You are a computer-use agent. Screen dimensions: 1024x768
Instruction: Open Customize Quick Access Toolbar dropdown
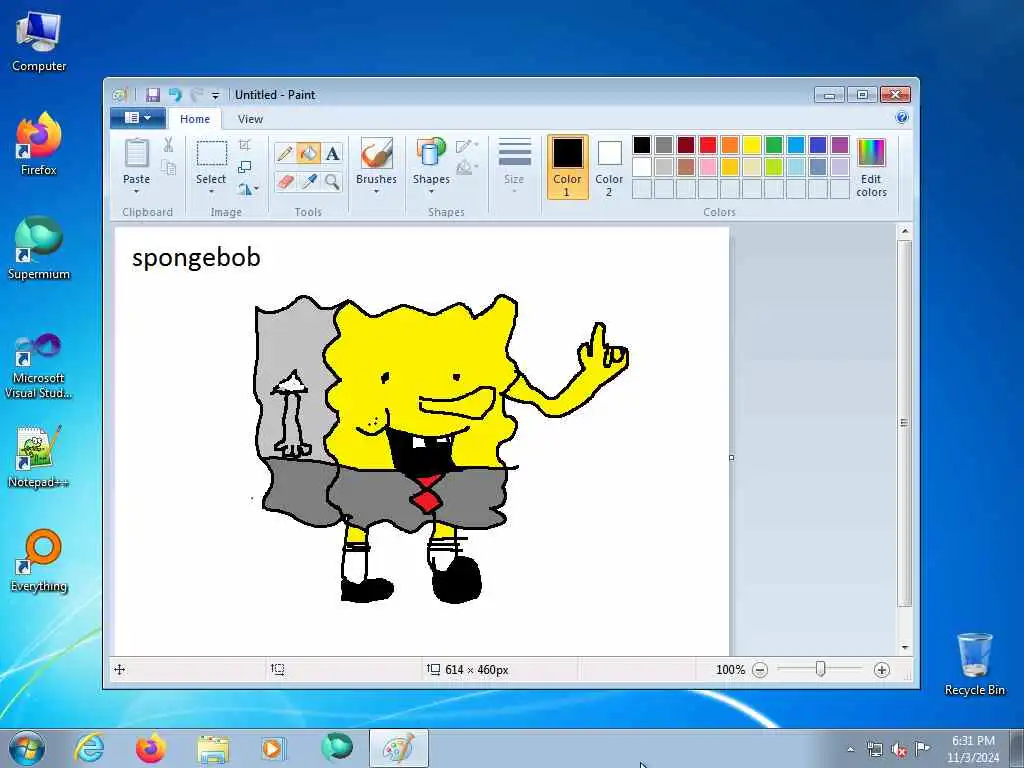[216, 95]
